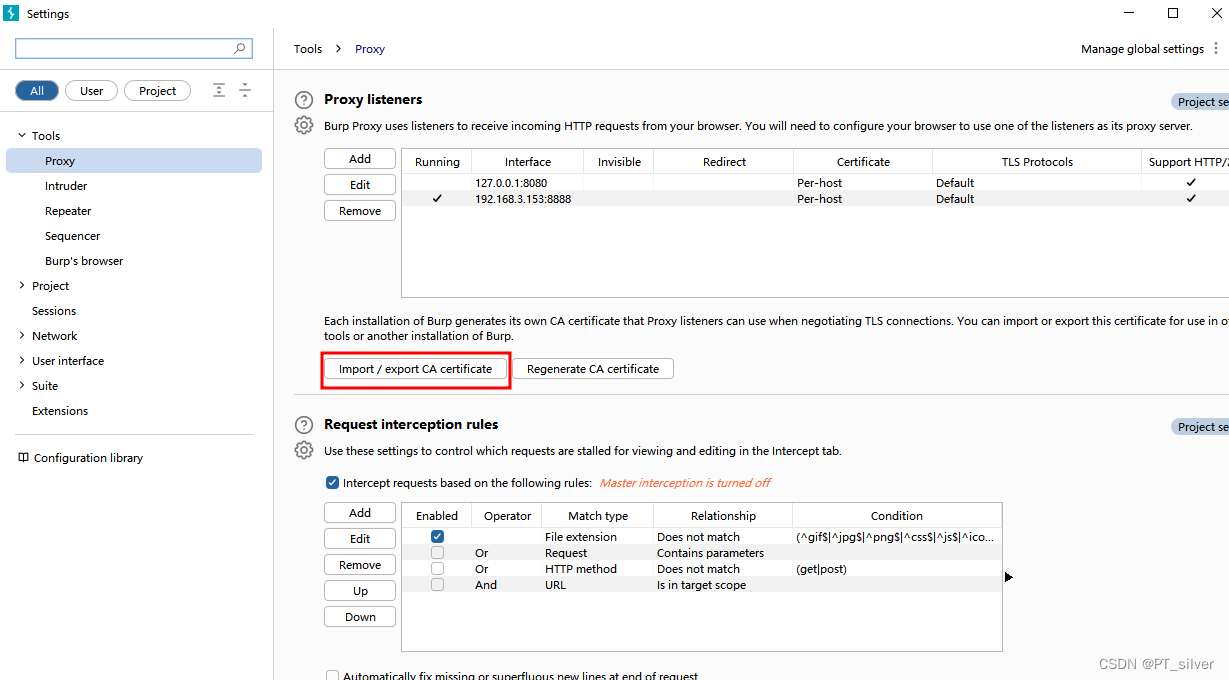Add a new proxy listener

(x=360, y=159)
